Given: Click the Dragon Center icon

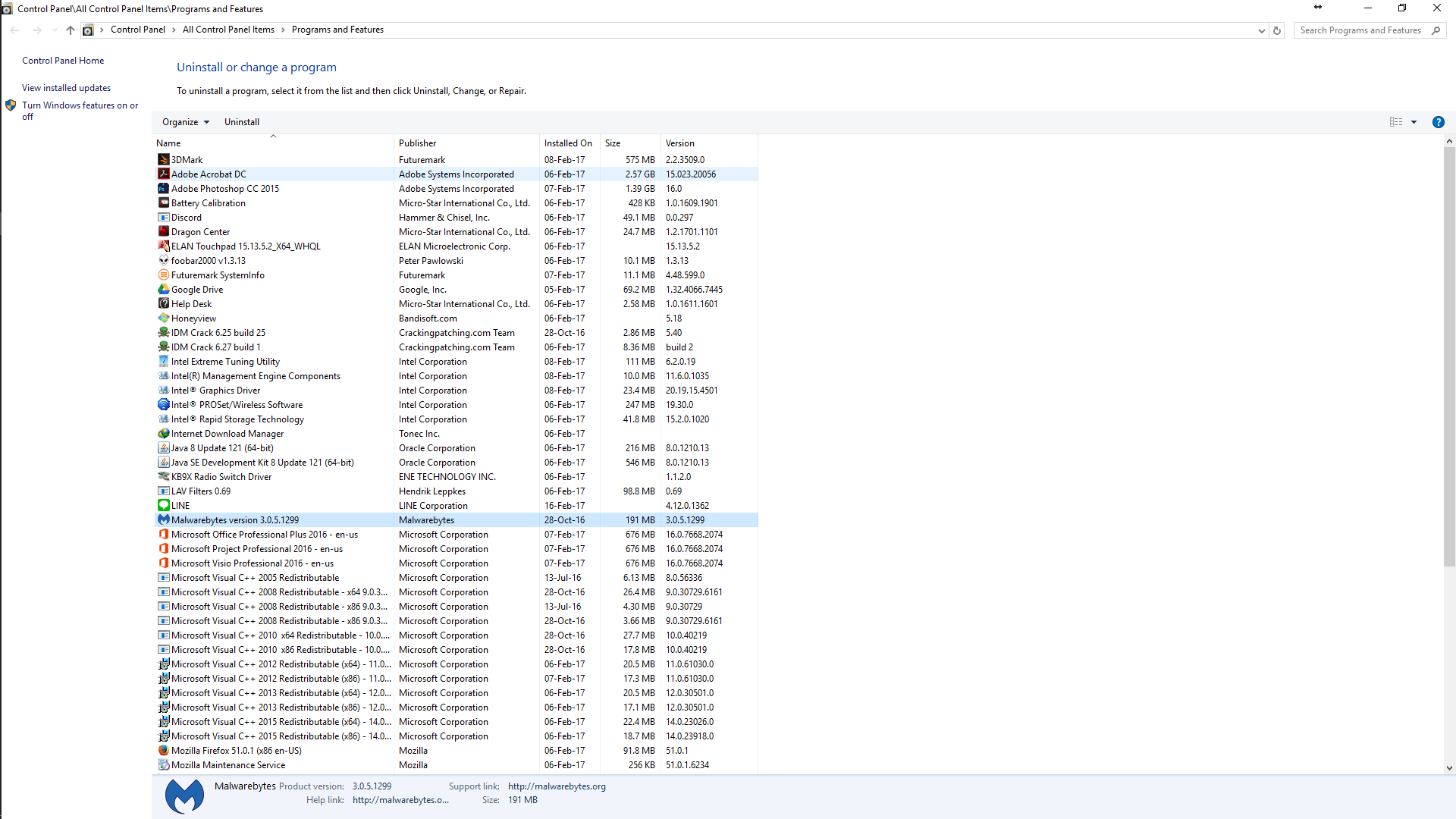Looking at the screenshot, I should pos(163,232).
